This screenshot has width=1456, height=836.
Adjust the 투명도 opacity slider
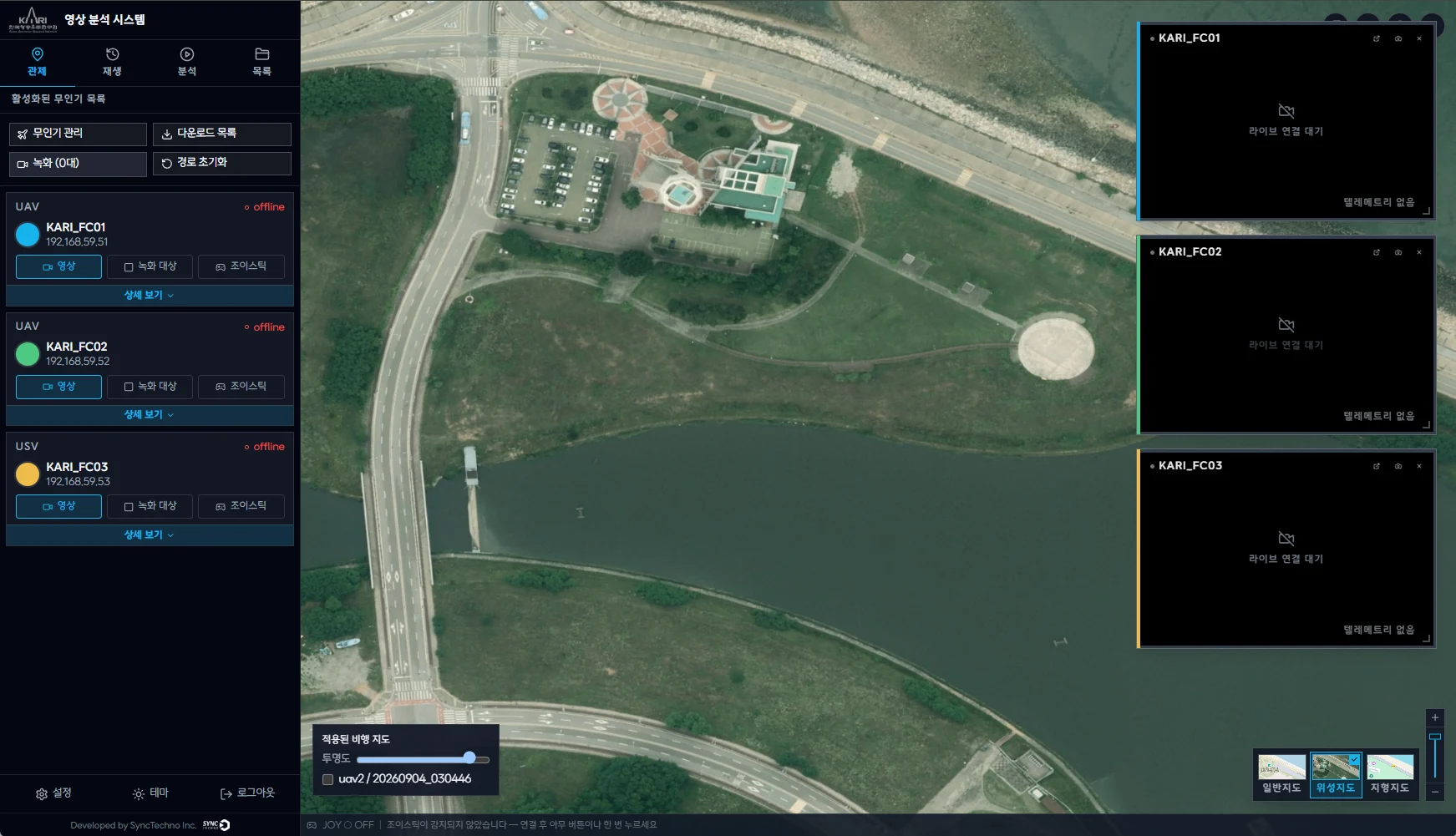[423, 758]
